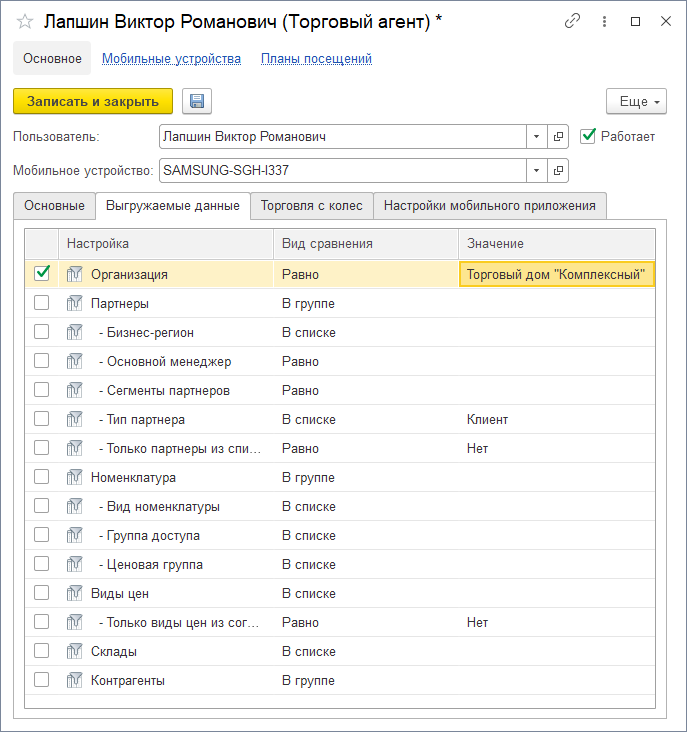Add this form to favorites star
Viewport: 687px width, 732px height.
coord(25,20)
